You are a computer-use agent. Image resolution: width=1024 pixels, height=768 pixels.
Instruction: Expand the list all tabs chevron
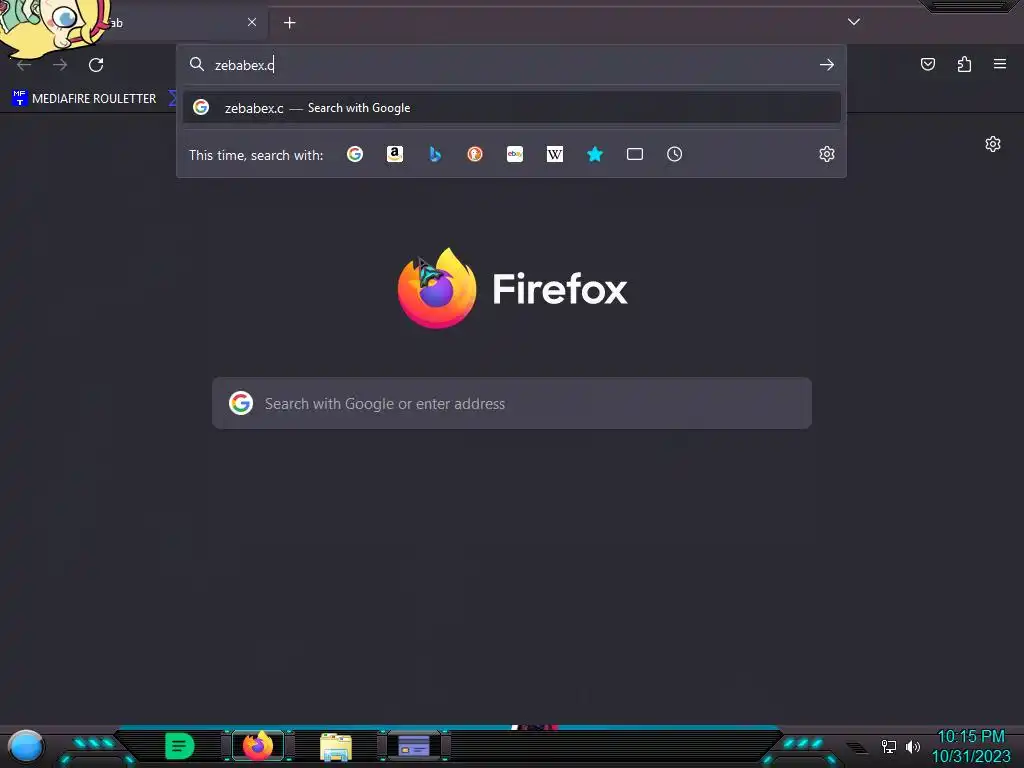[854, 22]
